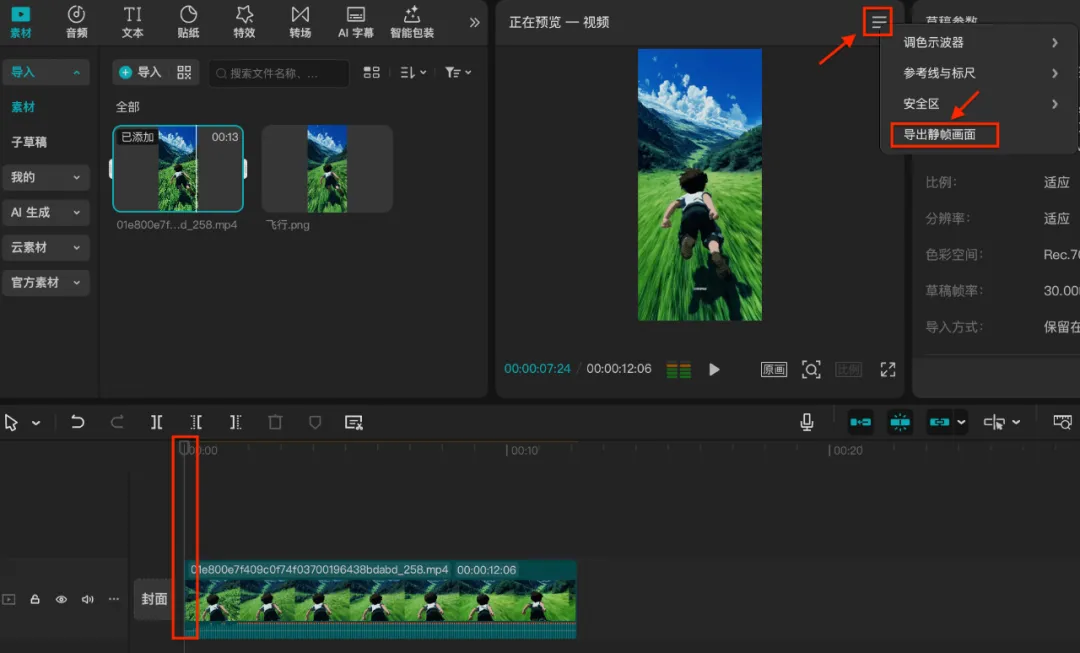Redo the last undone action
1080x653 pixels.
point(117,422)
